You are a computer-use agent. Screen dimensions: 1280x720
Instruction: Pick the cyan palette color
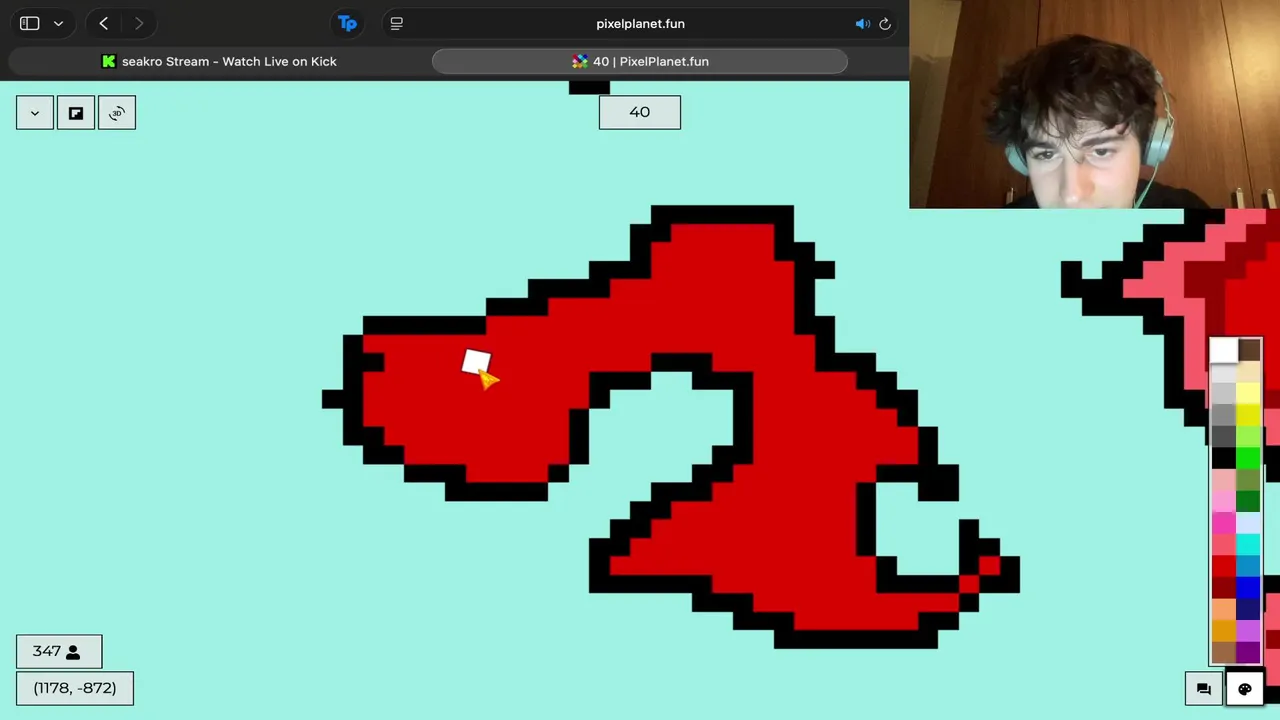pyautogui.click(x=1249, y=545)
